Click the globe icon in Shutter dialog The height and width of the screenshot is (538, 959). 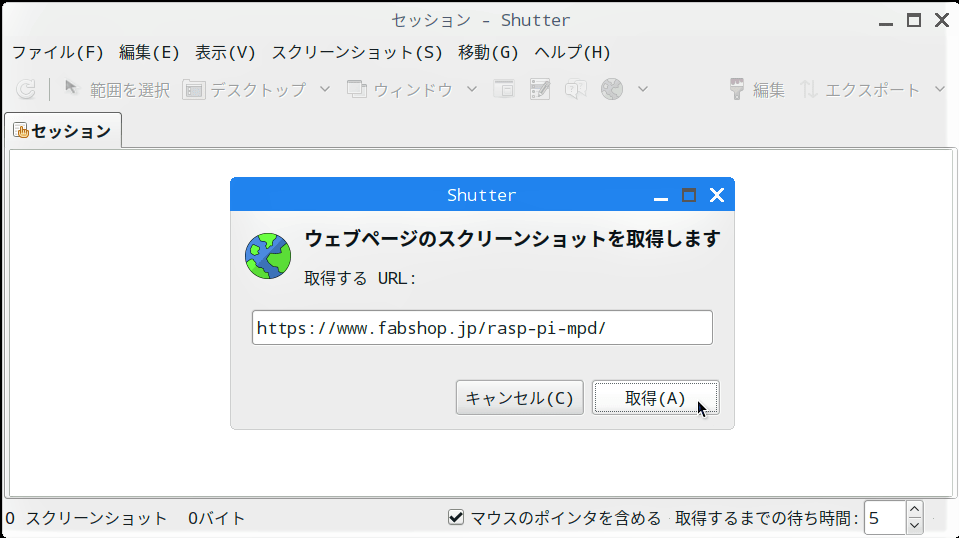point(268,256)
